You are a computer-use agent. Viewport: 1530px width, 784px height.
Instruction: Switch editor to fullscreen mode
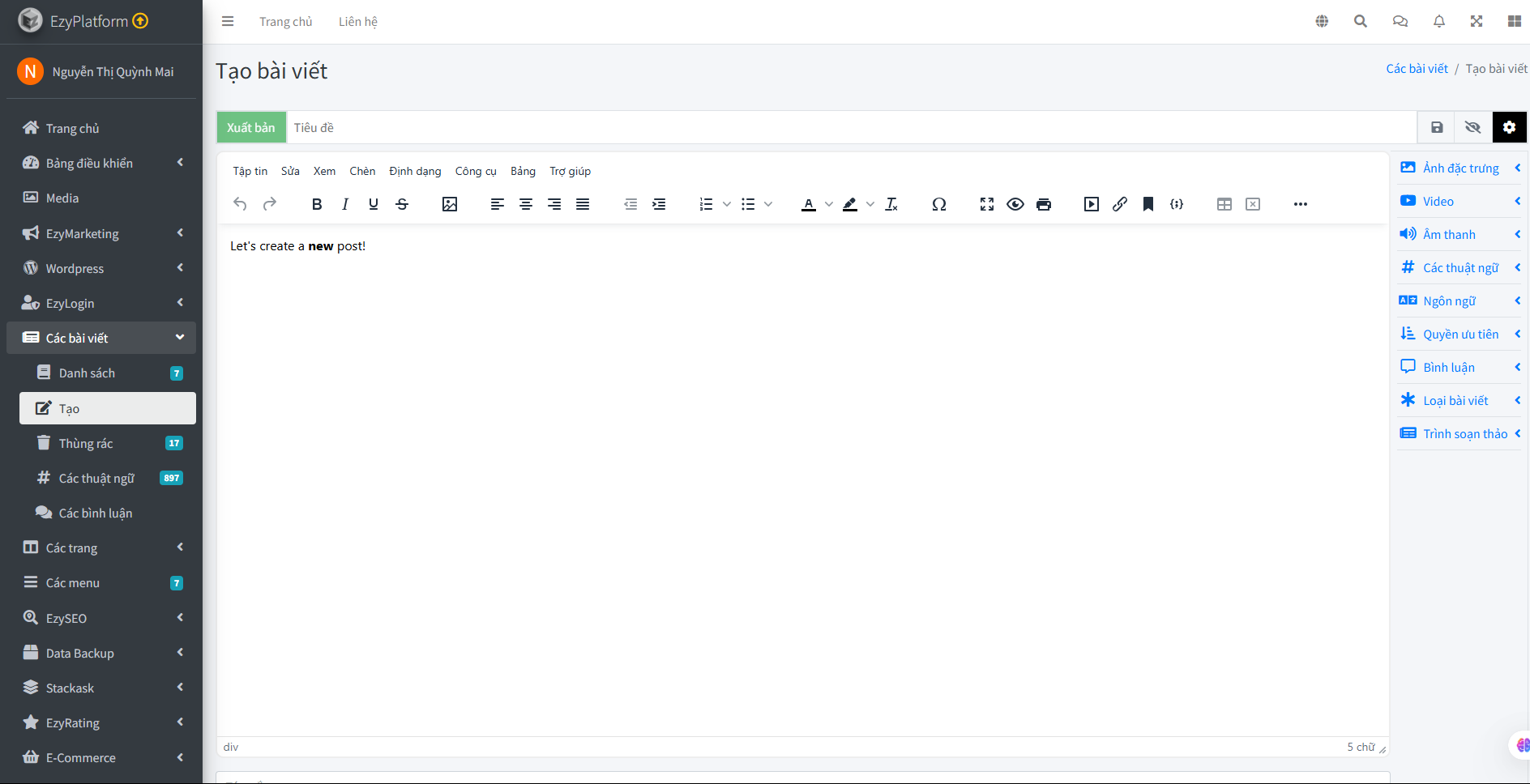987,204
